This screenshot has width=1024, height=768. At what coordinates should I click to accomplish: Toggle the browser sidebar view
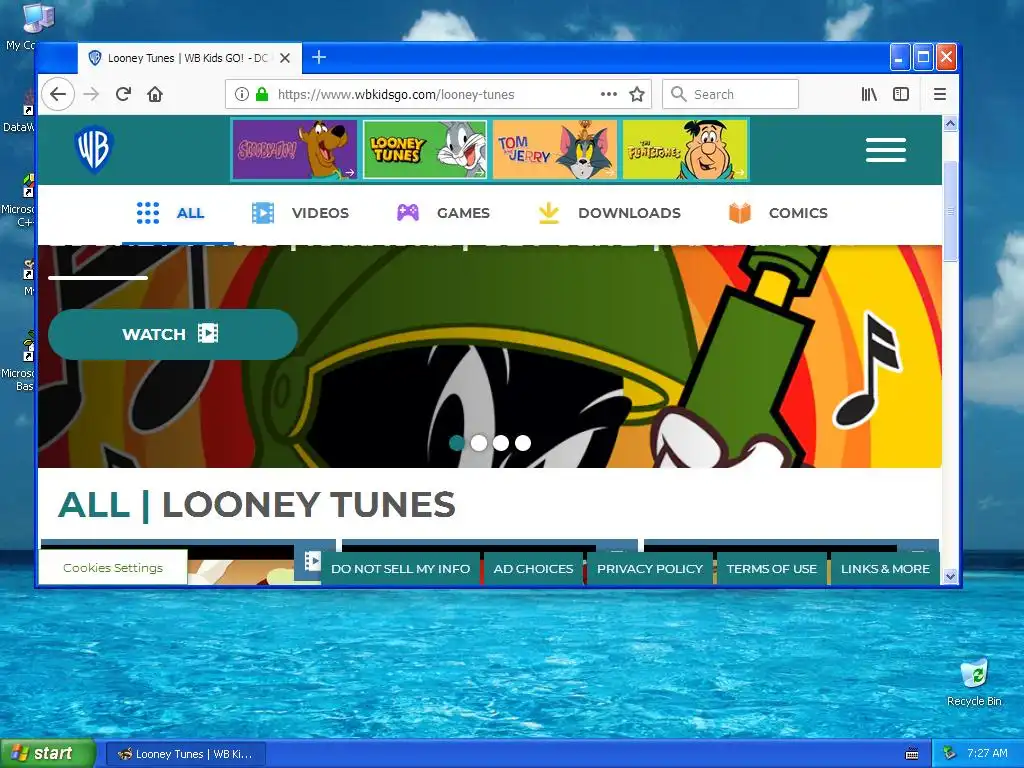click(x=901, y=94)
